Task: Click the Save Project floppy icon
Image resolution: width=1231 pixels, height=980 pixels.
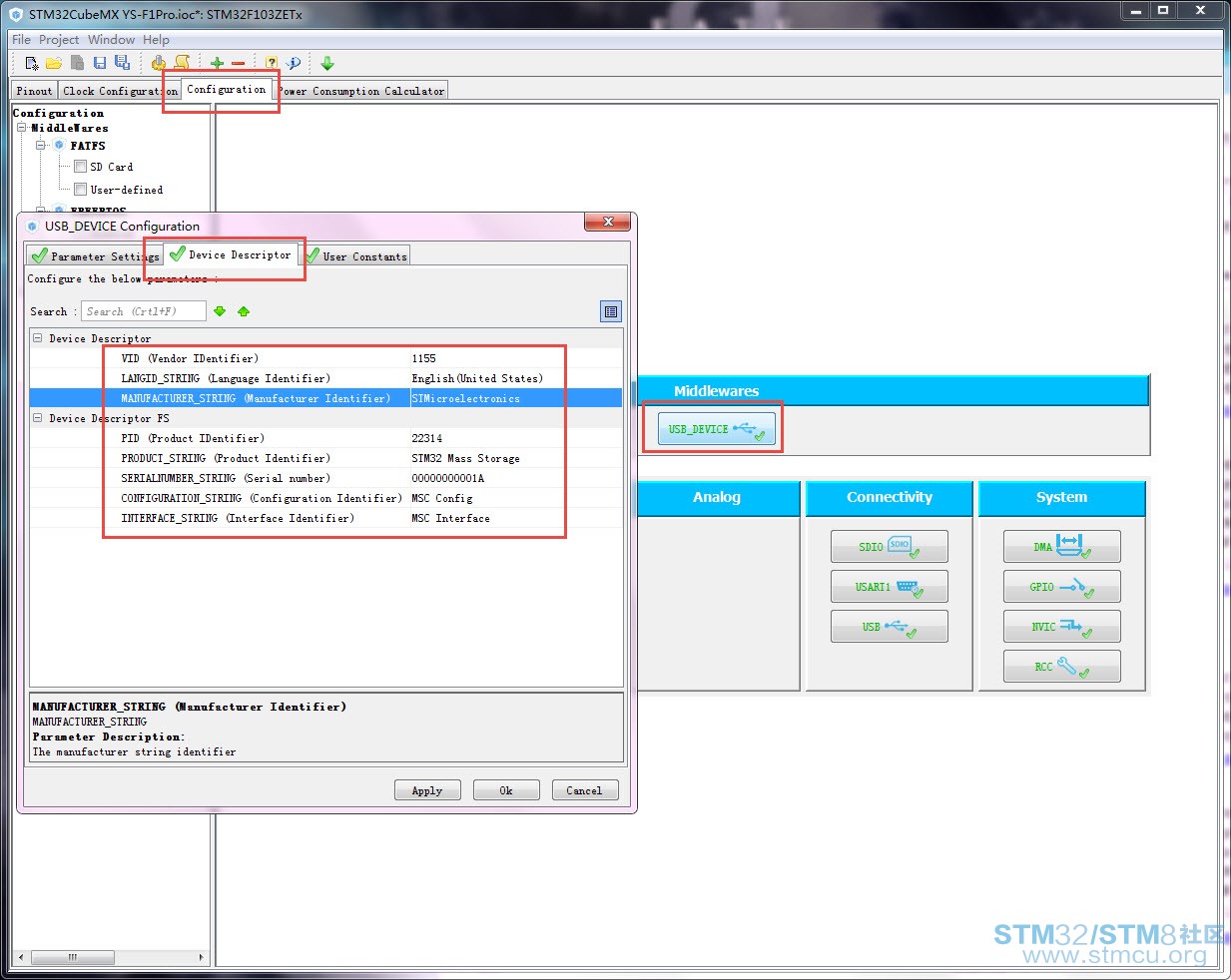Action: point(100,63)
